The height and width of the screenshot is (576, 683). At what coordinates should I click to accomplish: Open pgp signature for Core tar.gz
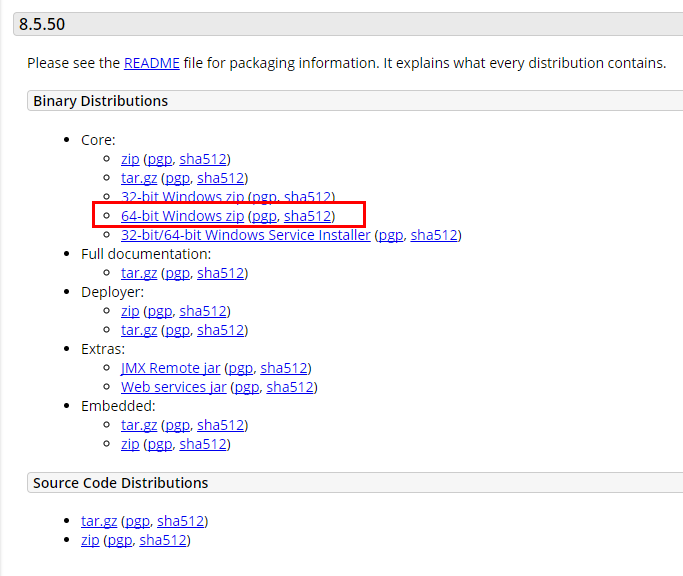coord(177,178)
